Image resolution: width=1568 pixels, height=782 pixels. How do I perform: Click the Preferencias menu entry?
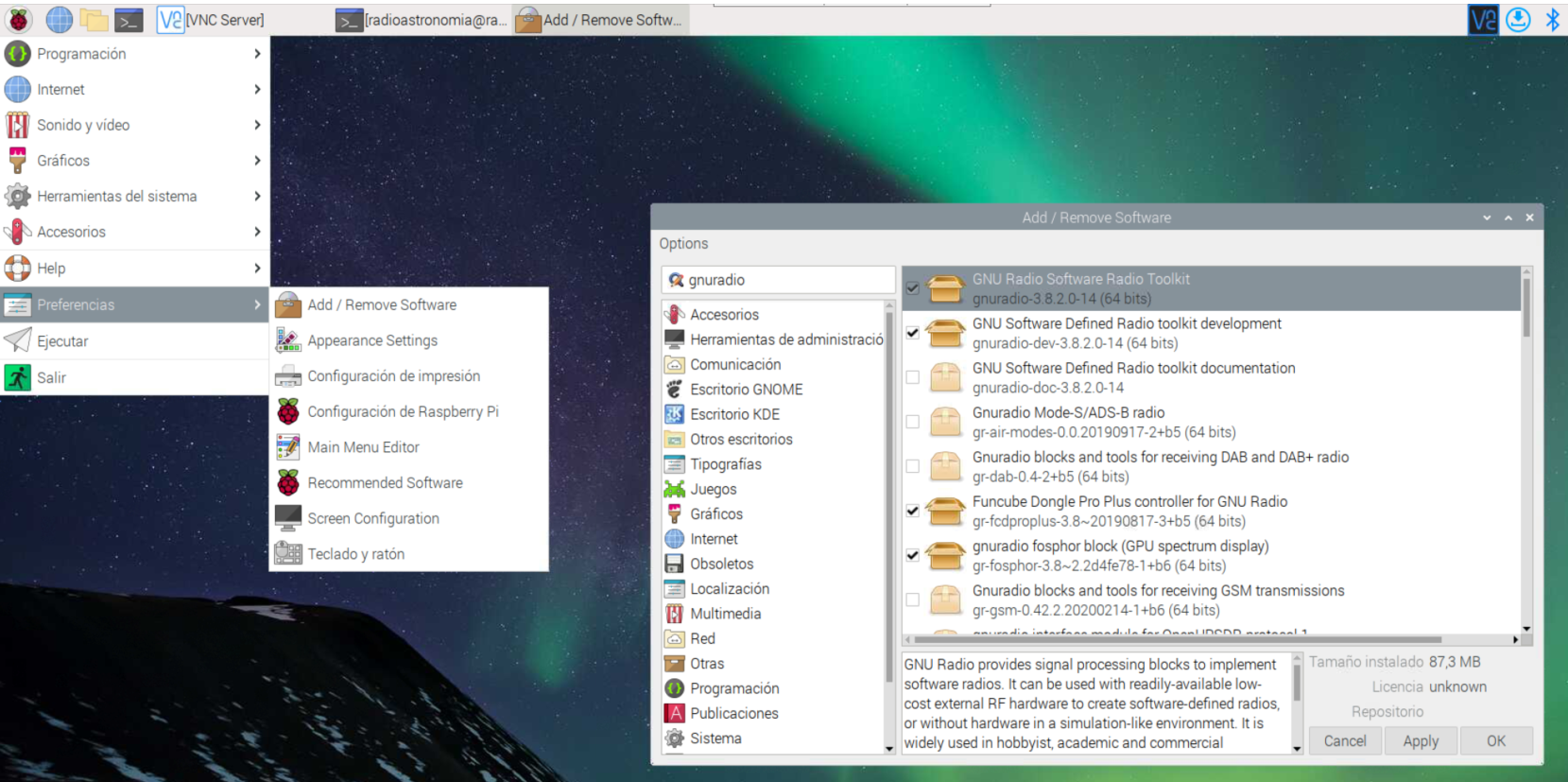coord(134,304)
